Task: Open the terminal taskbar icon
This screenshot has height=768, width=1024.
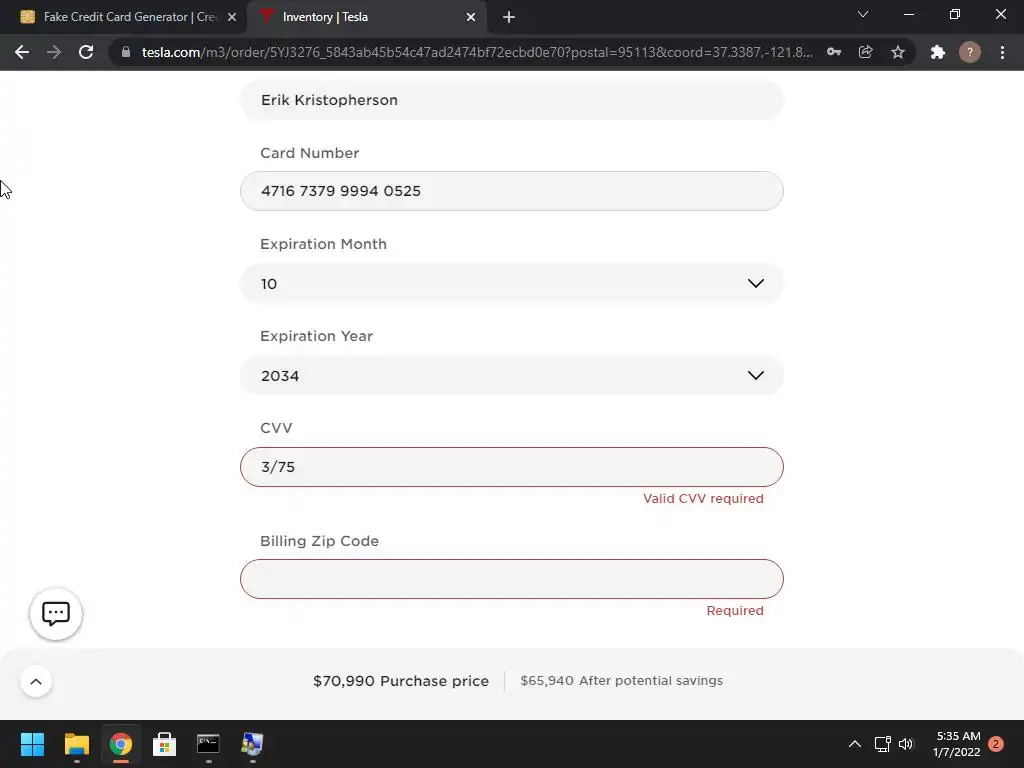Action: 208,744
